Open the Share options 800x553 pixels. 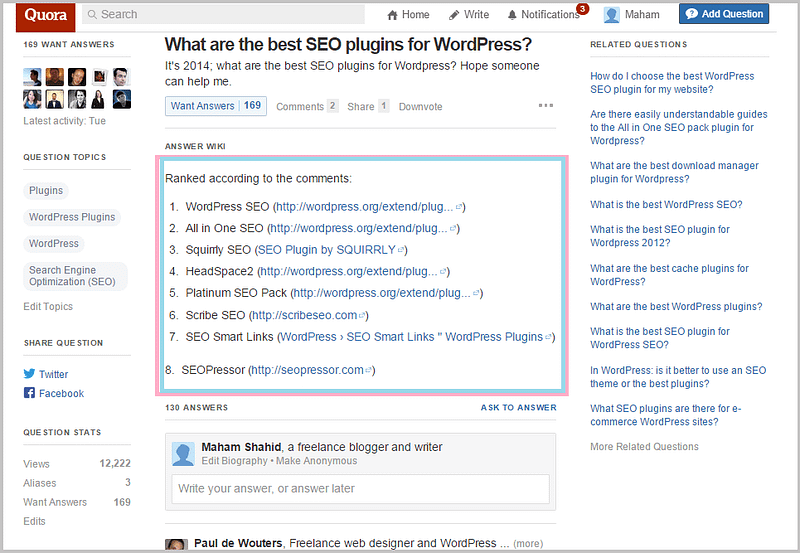(x=367, y=106)
